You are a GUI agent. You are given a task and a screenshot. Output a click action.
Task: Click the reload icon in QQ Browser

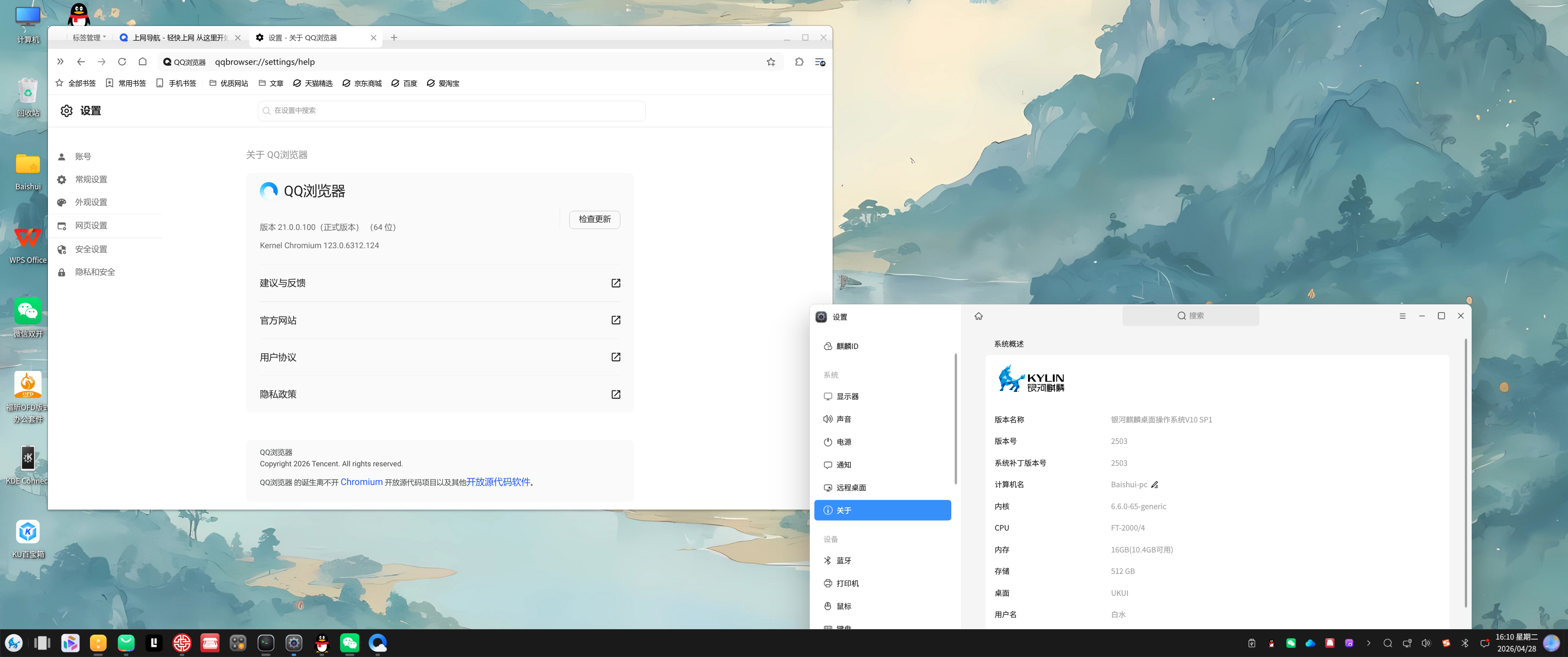click(122, 62)
